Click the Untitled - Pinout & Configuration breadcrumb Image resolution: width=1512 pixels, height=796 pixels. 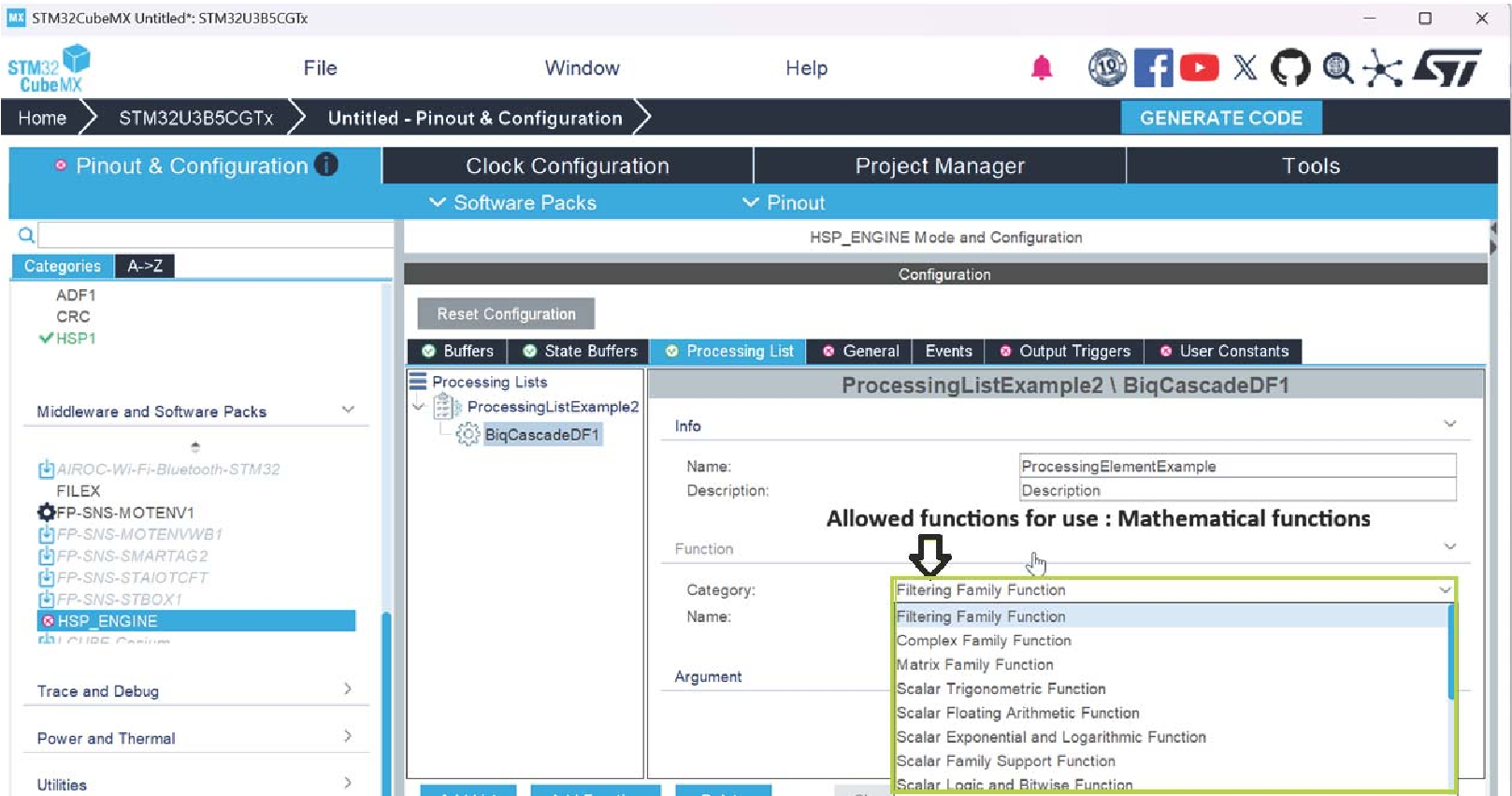pyautogui.click(x=475, y=118)
